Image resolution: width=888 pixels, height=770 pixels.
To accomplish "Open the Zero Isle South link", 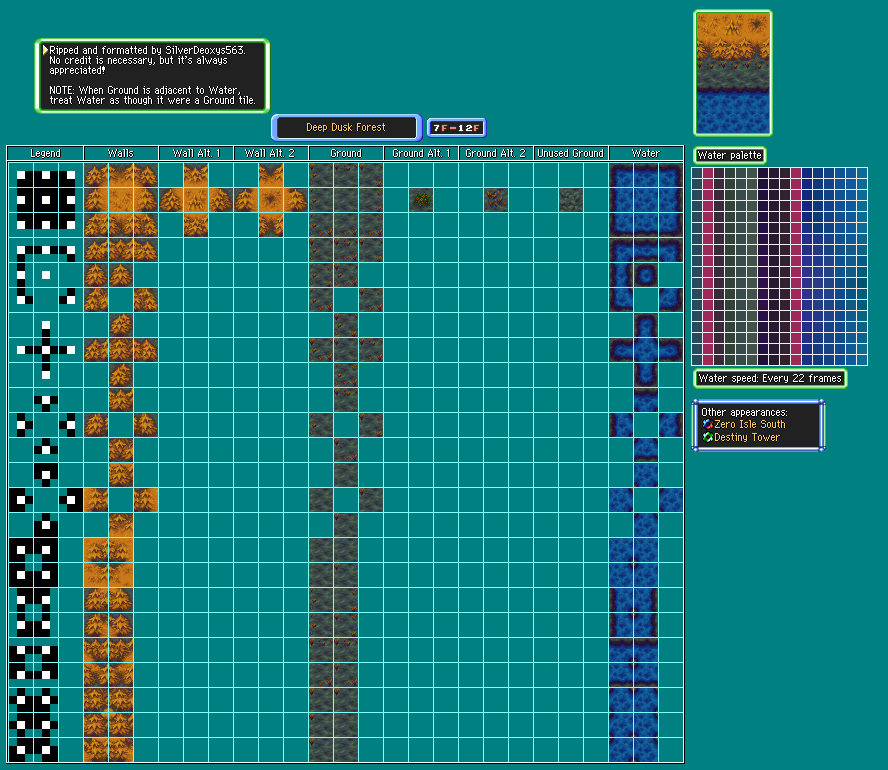I will (x=749, y=424).
